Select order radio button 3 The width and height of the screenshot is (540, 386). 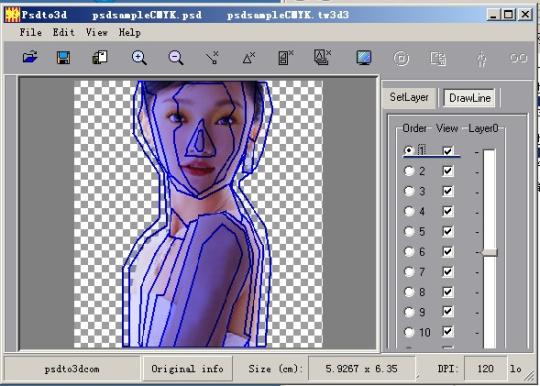pyautogui.click(x=409, y=191)
